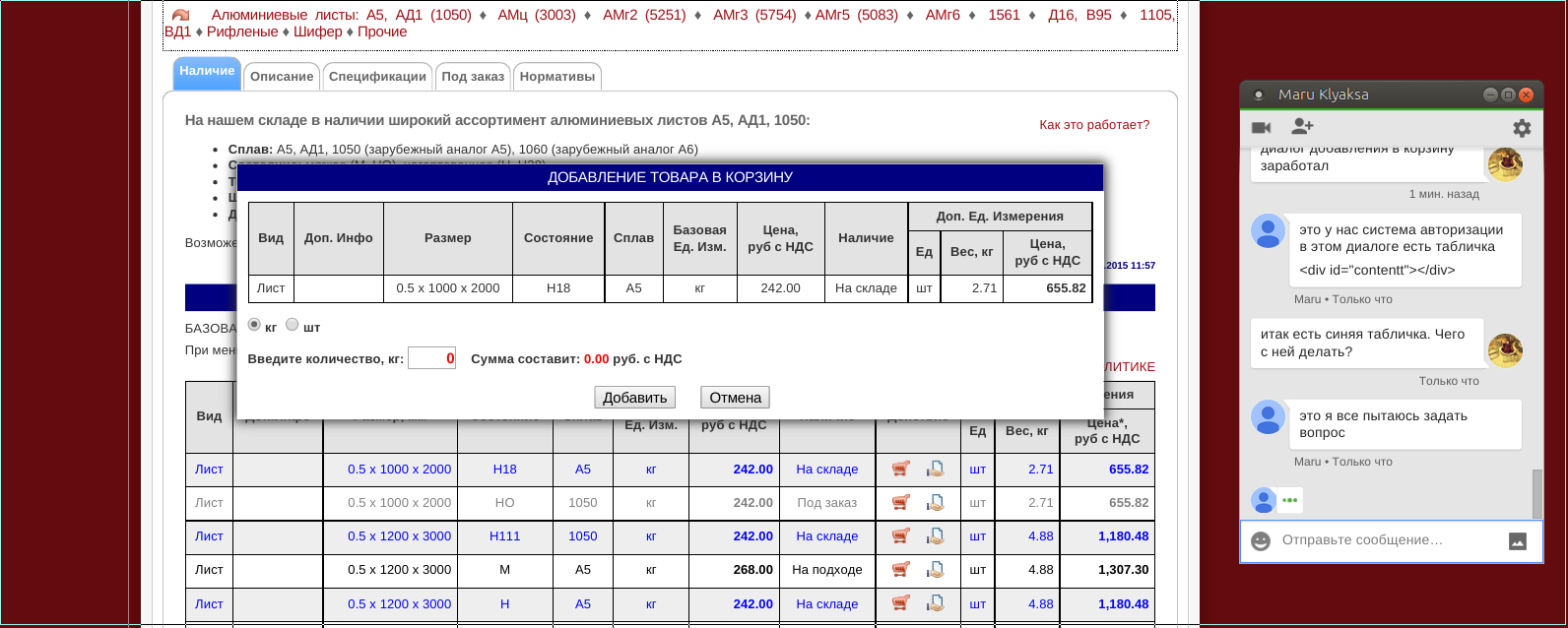Click the chat window scrollbar
The width and height of the screenshot is (1568, 628).
(x=1537, y=493)
